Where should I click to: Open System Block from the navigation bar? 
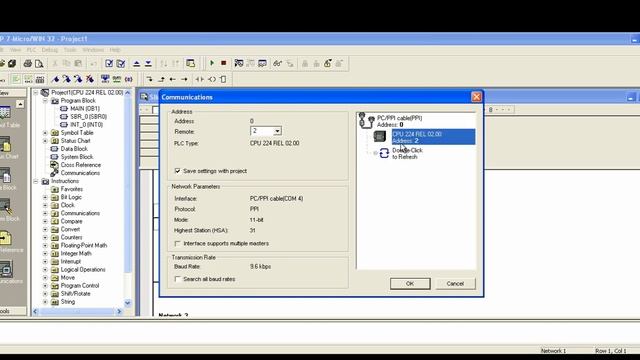tap(6, 211)
